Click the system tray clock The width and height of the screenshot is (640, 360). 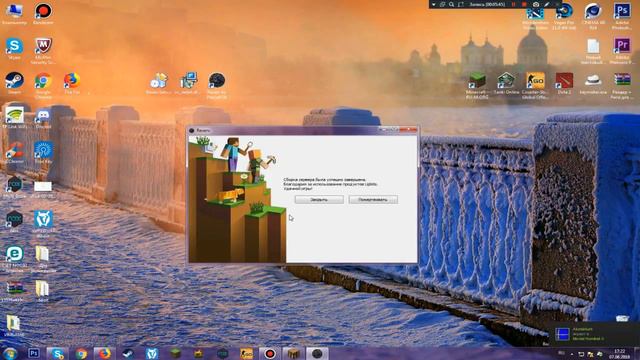point(619,353)
